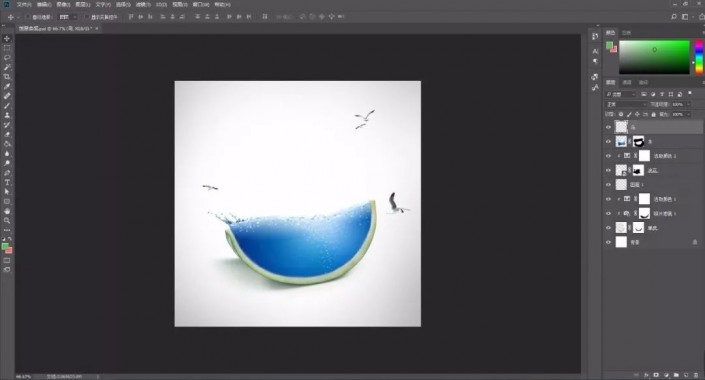Viewport: 705px width, 380px height.
Task: Click the foreground green swatch in the Color panel
Action: [609, 45]
